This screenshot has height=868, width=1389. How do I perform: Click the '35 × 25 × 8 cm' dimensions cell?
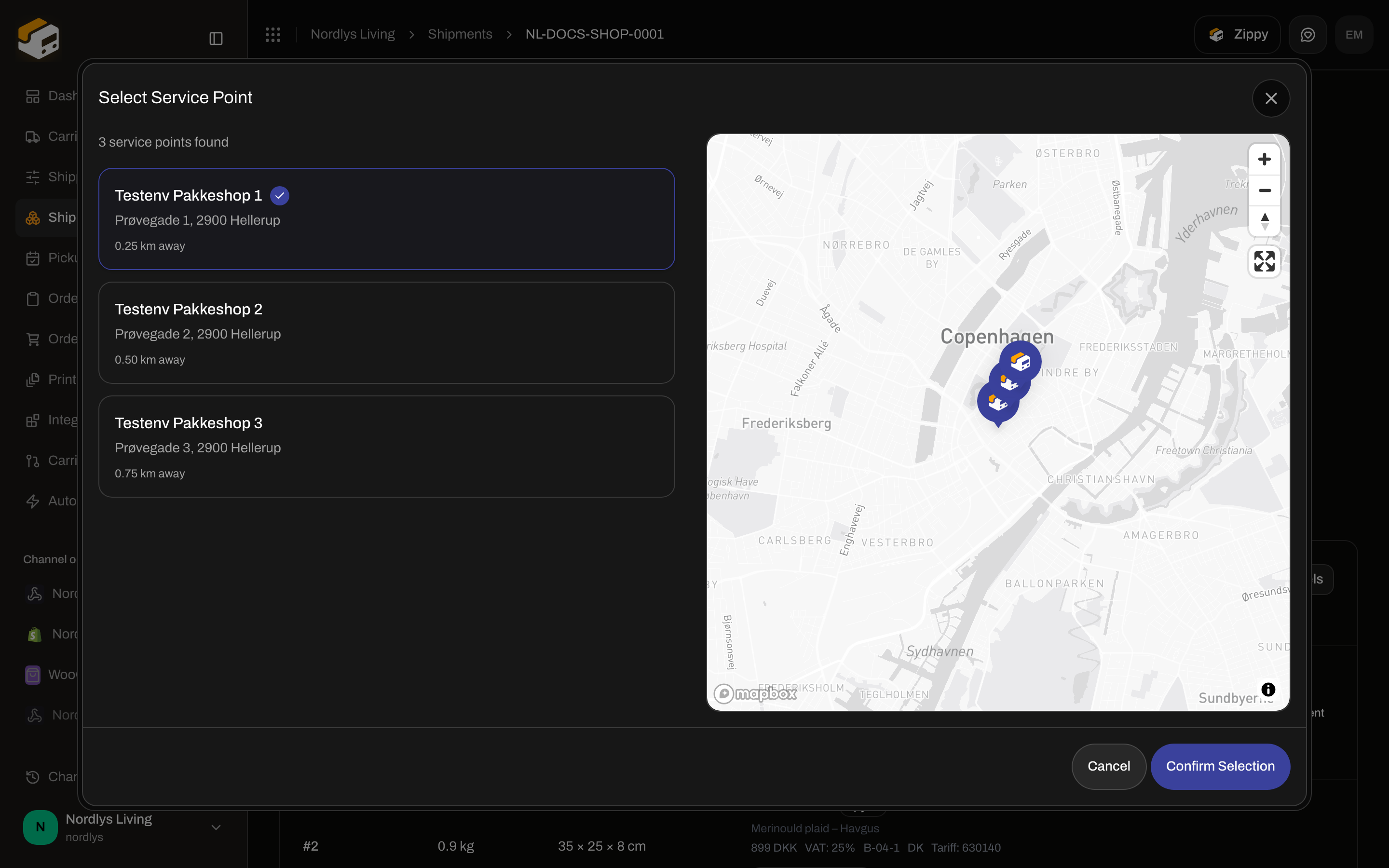pyautogui.click(x=601, y=846)
